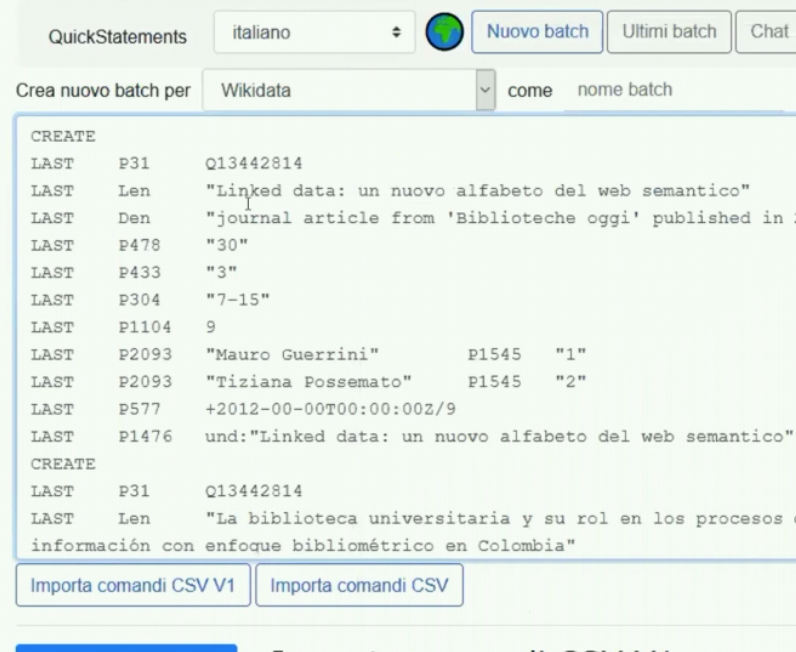Click the first CREATE line
This screenshot has width=796, height=652.
tap(63, 136)
